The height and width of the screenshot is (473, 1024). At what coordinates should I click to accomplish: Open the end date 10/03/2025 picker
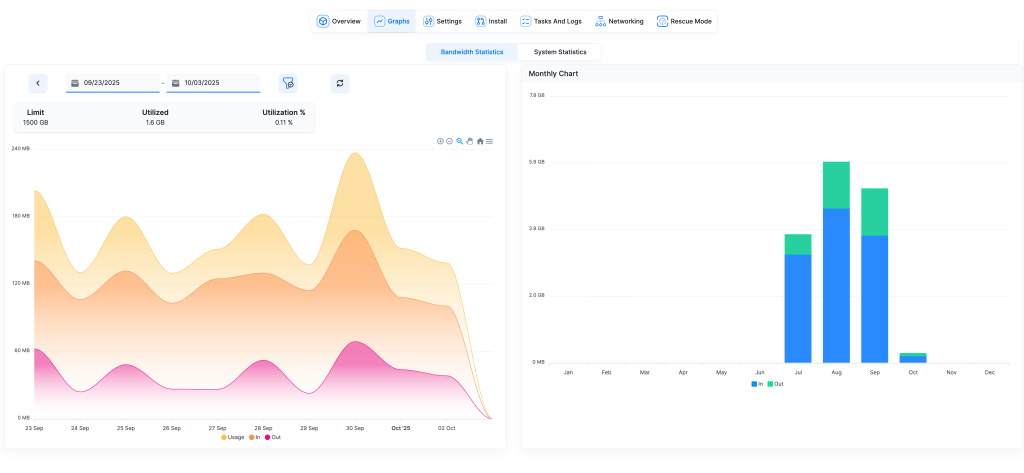[x=213, y=83]
